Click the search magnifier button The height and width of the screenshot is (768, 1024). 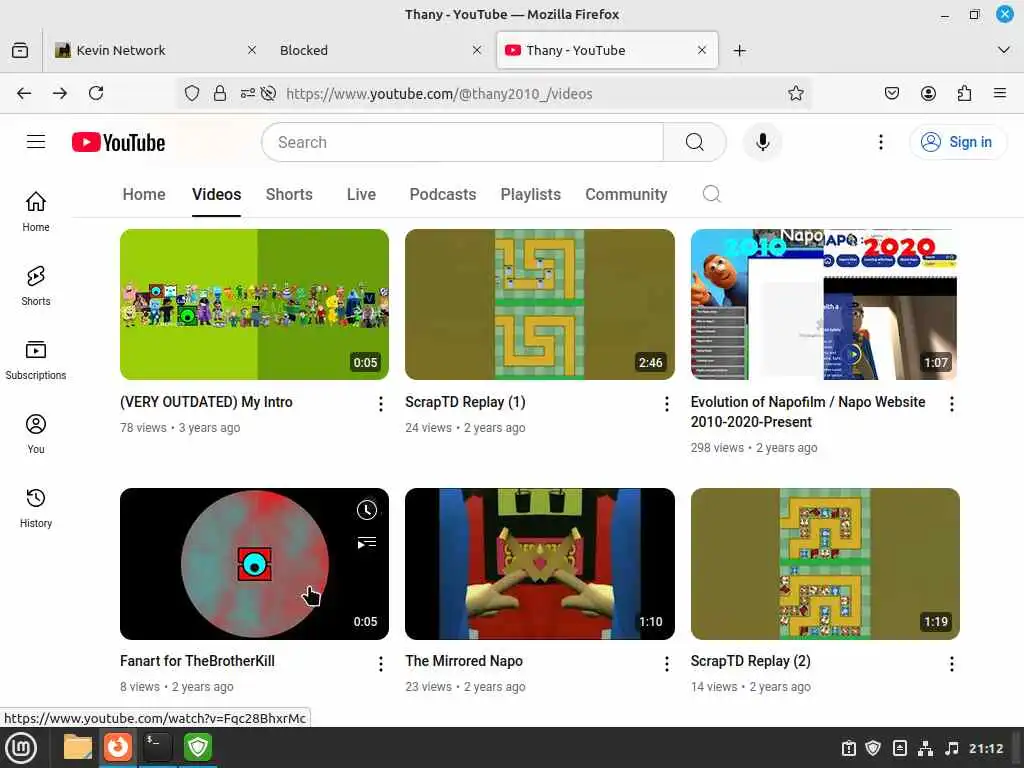(x=694, y=142)
